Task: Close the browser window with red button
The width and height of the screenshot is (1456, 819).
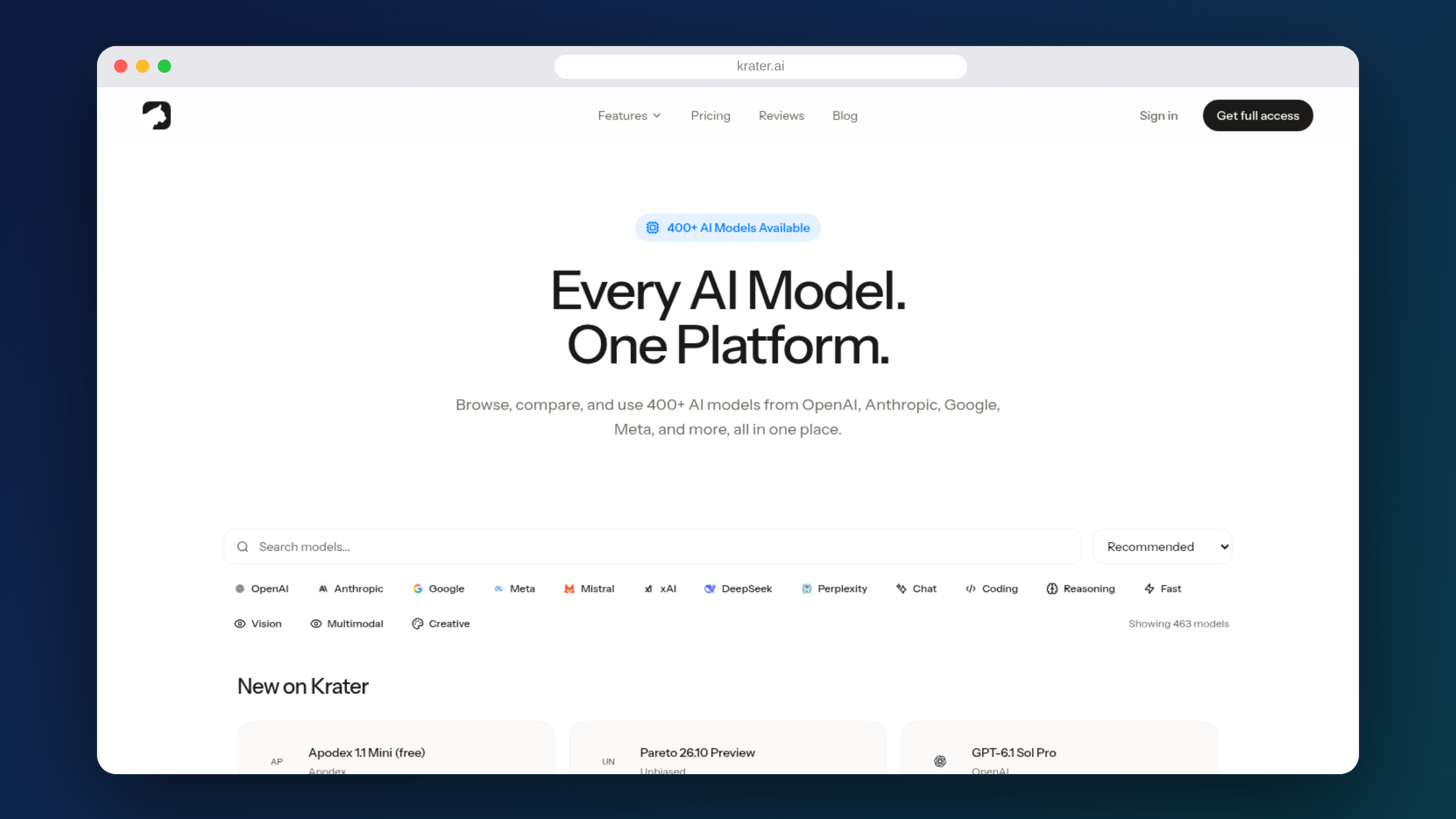Action: [x=121, y=66]
